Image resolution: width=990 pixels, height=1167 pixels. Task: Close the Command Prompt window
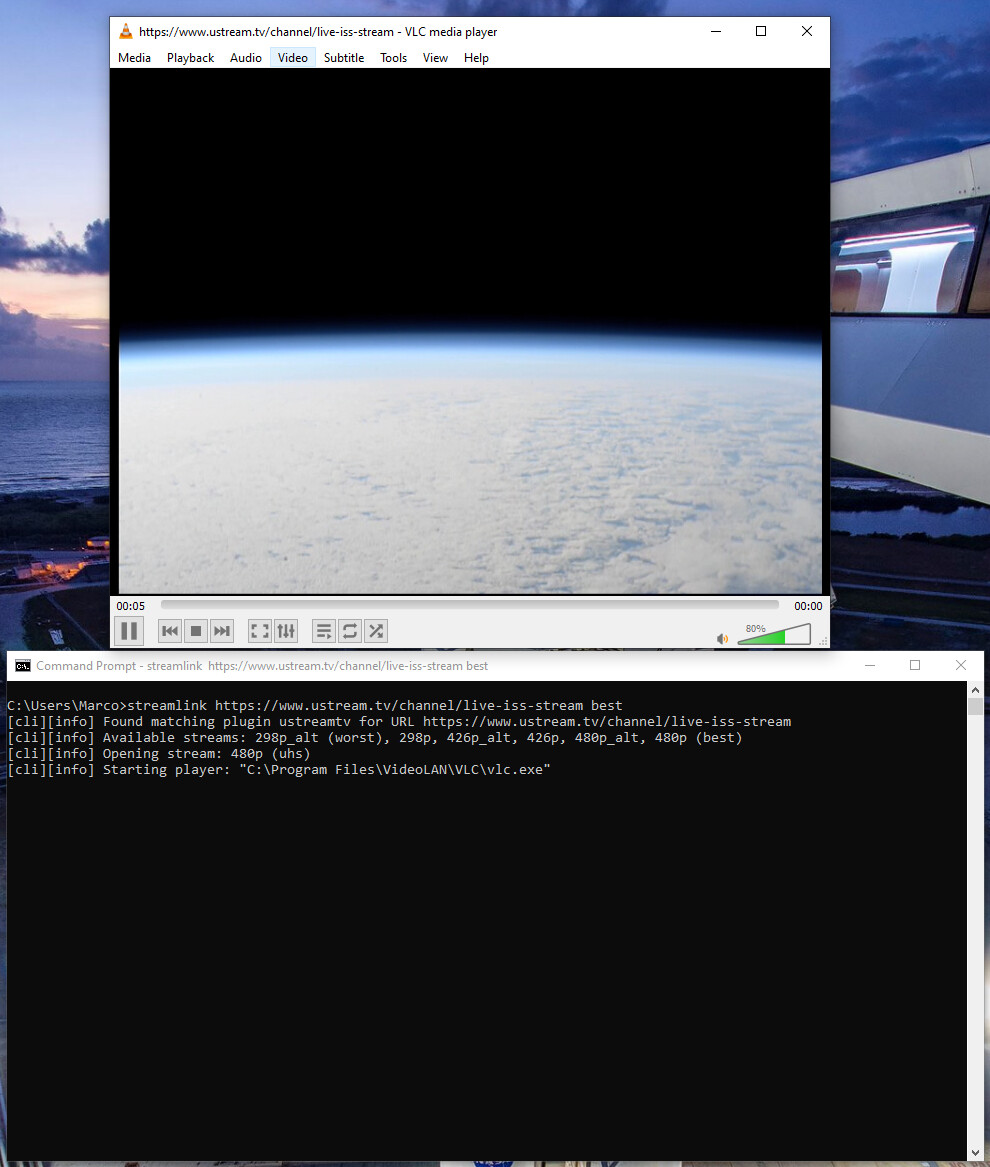pyautogui.click(x=961, y=665)
